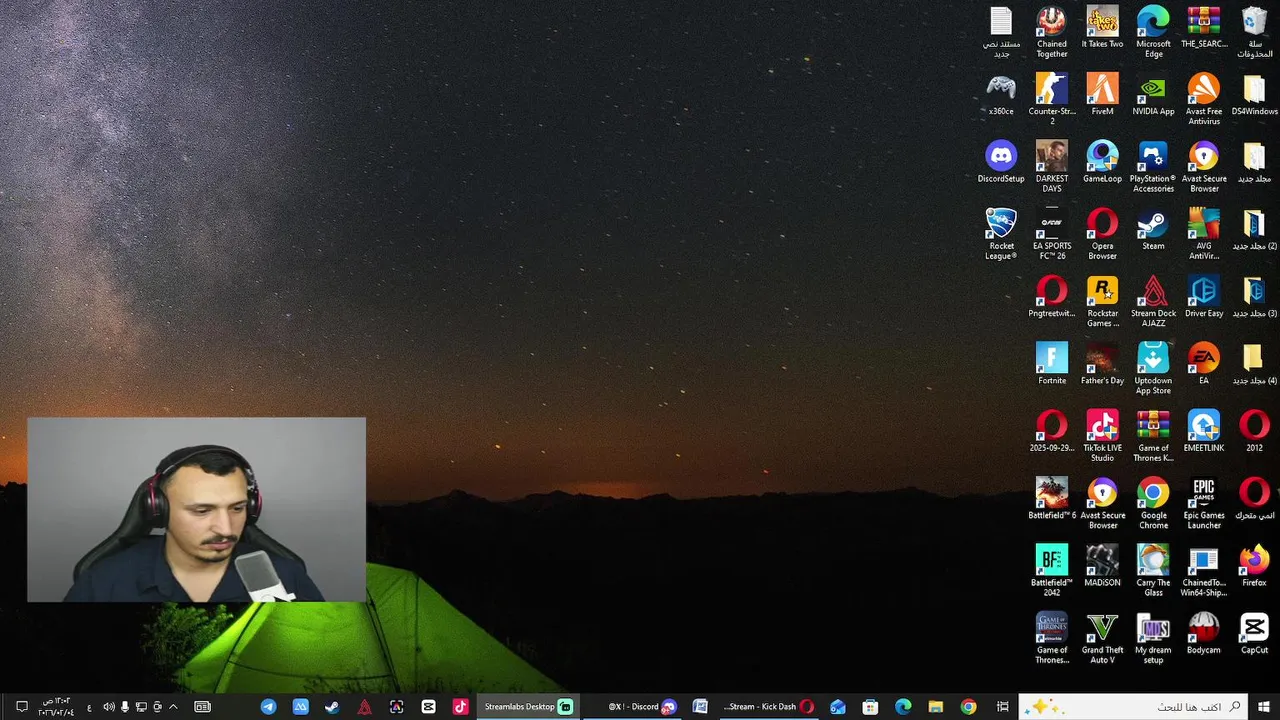Launch It Takes Two from the desktop
The height and width of the screenshot is (720, 1280).
tap(1102, 27)
